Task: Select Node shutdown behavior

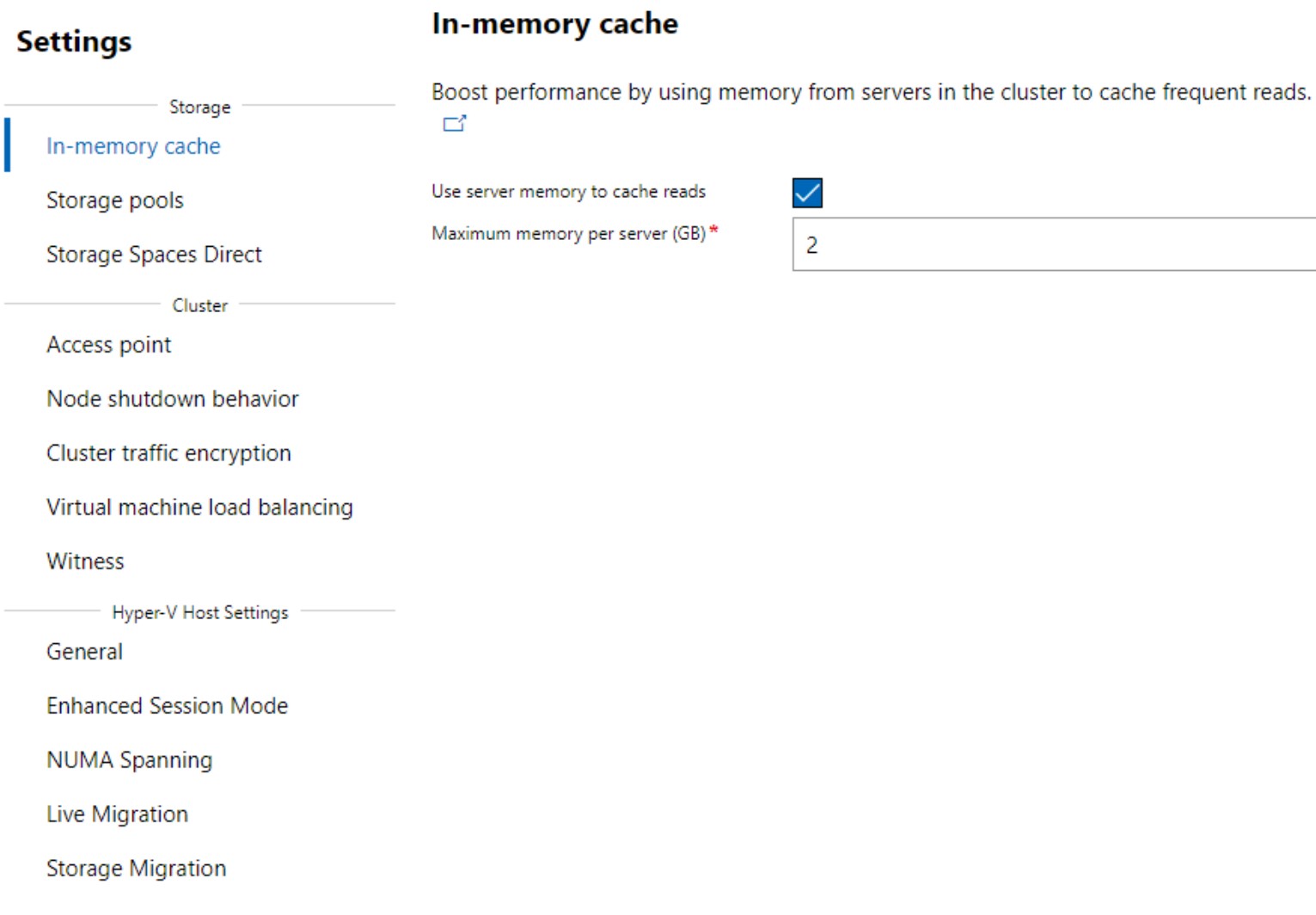Action: 172,398
